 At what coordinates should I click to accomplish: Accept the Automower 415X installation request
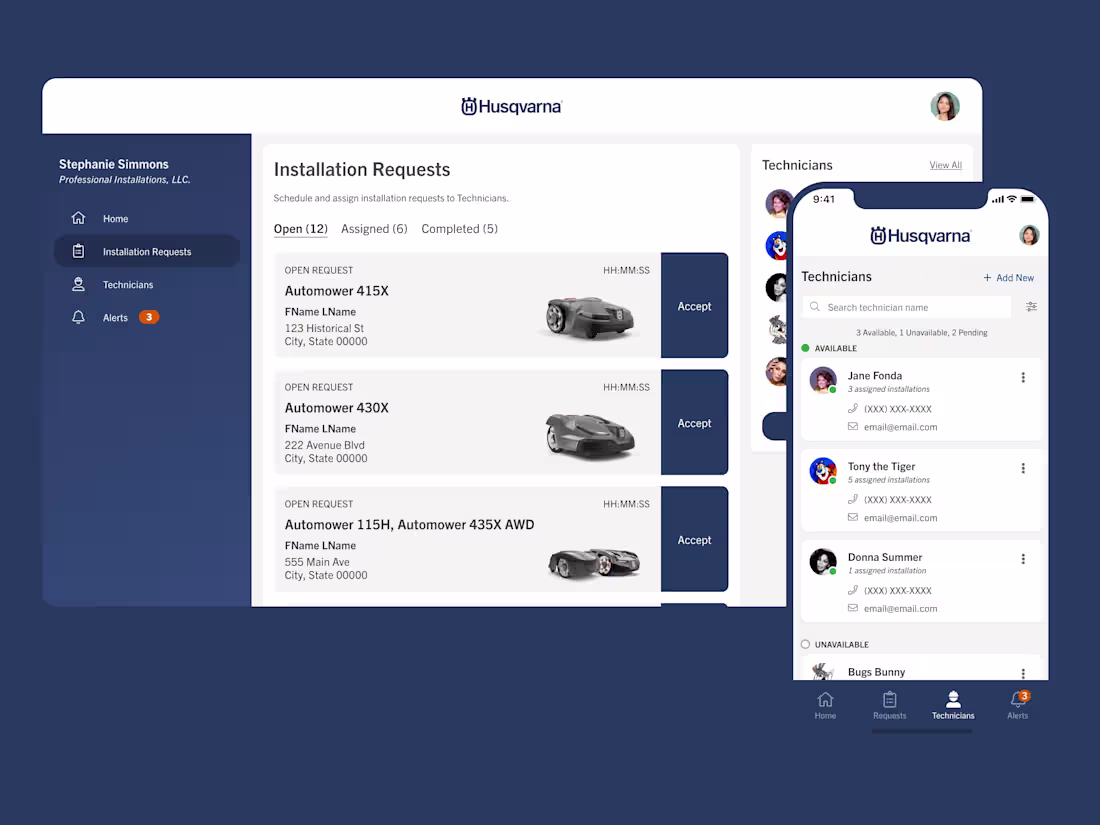694,306
